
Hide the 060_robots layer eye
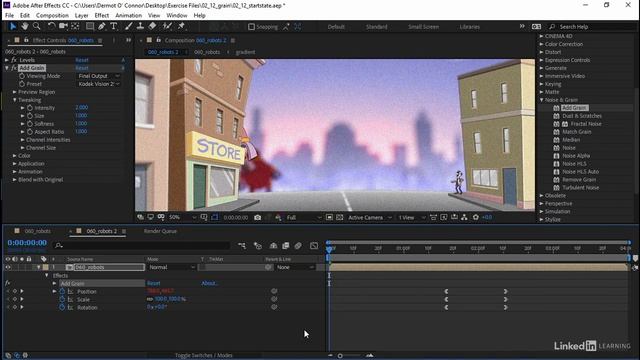coord(8,267)
